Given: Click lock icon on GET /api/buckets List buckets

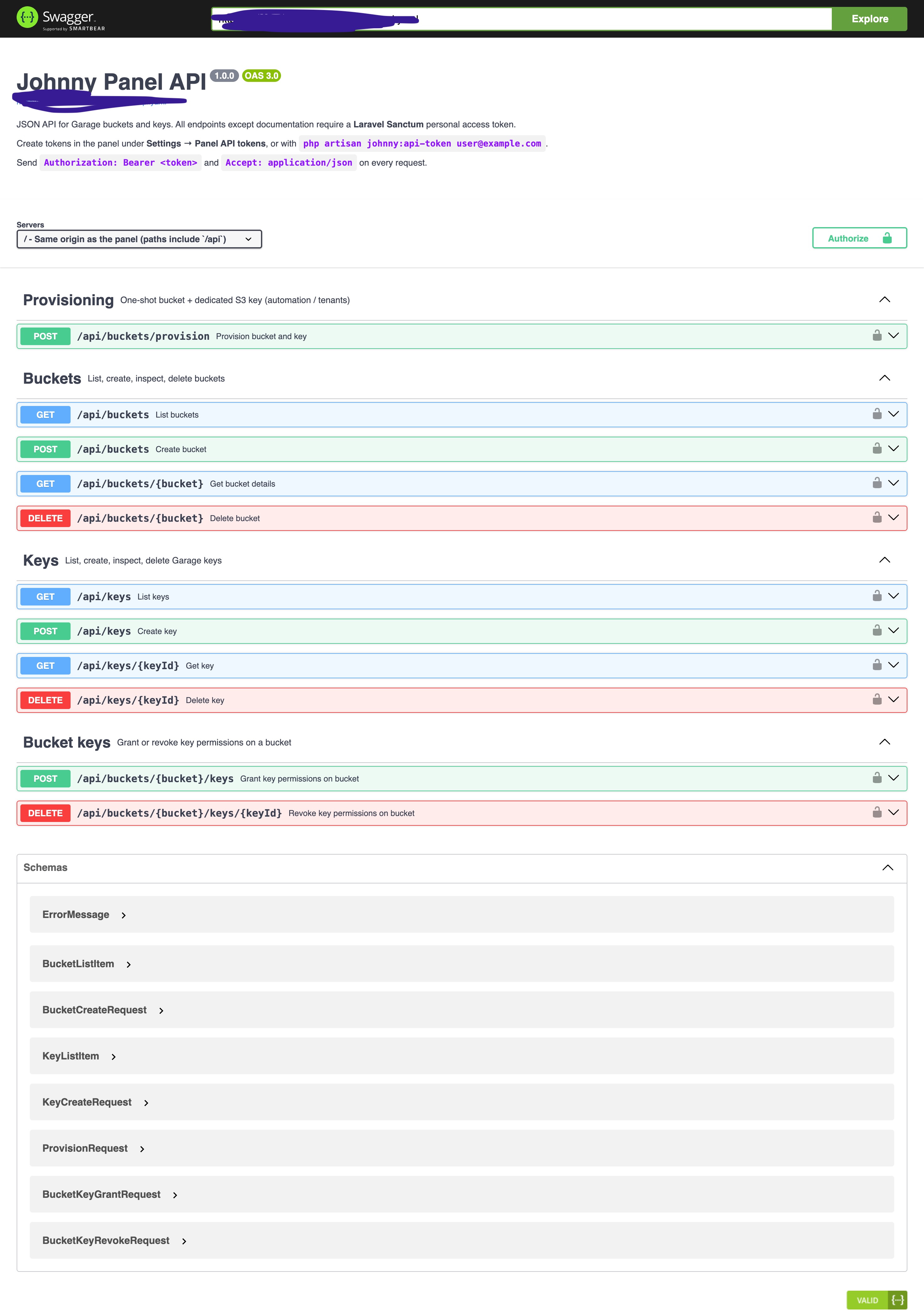Looking at the screenshot, I should click(x=877, y=414).
